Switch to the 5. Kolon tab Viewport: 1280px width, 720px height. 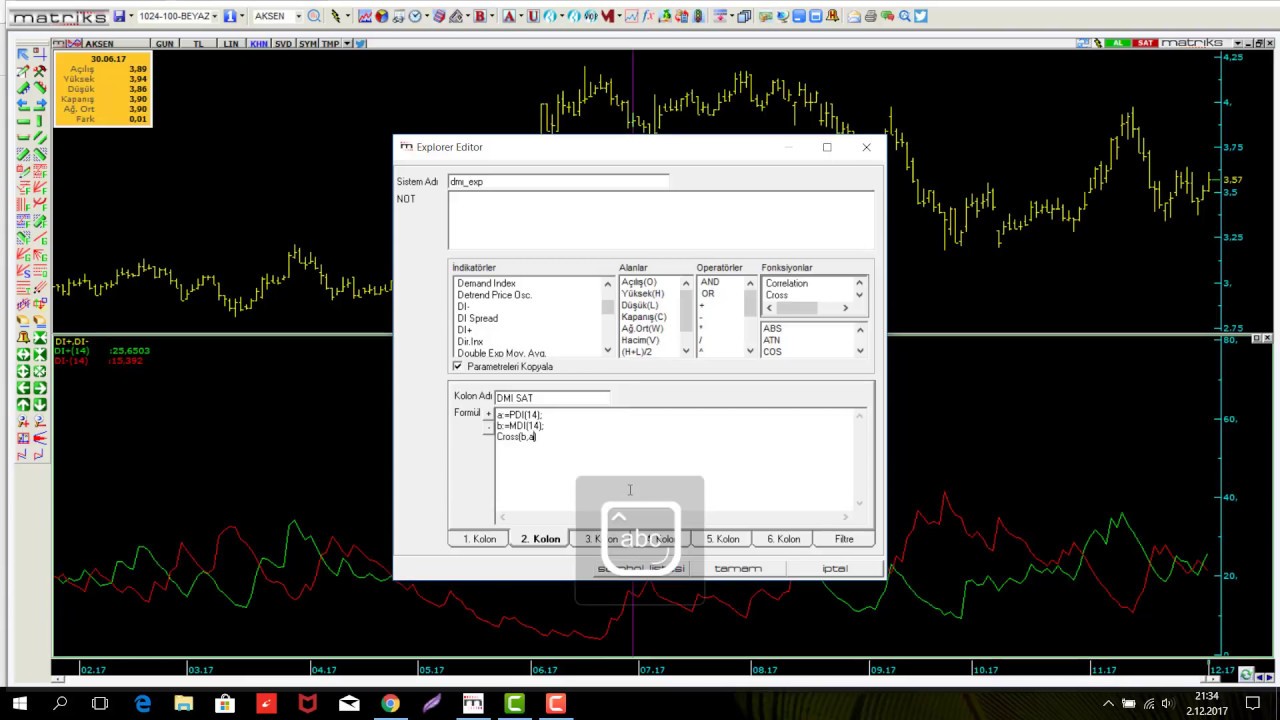point(722,539)
